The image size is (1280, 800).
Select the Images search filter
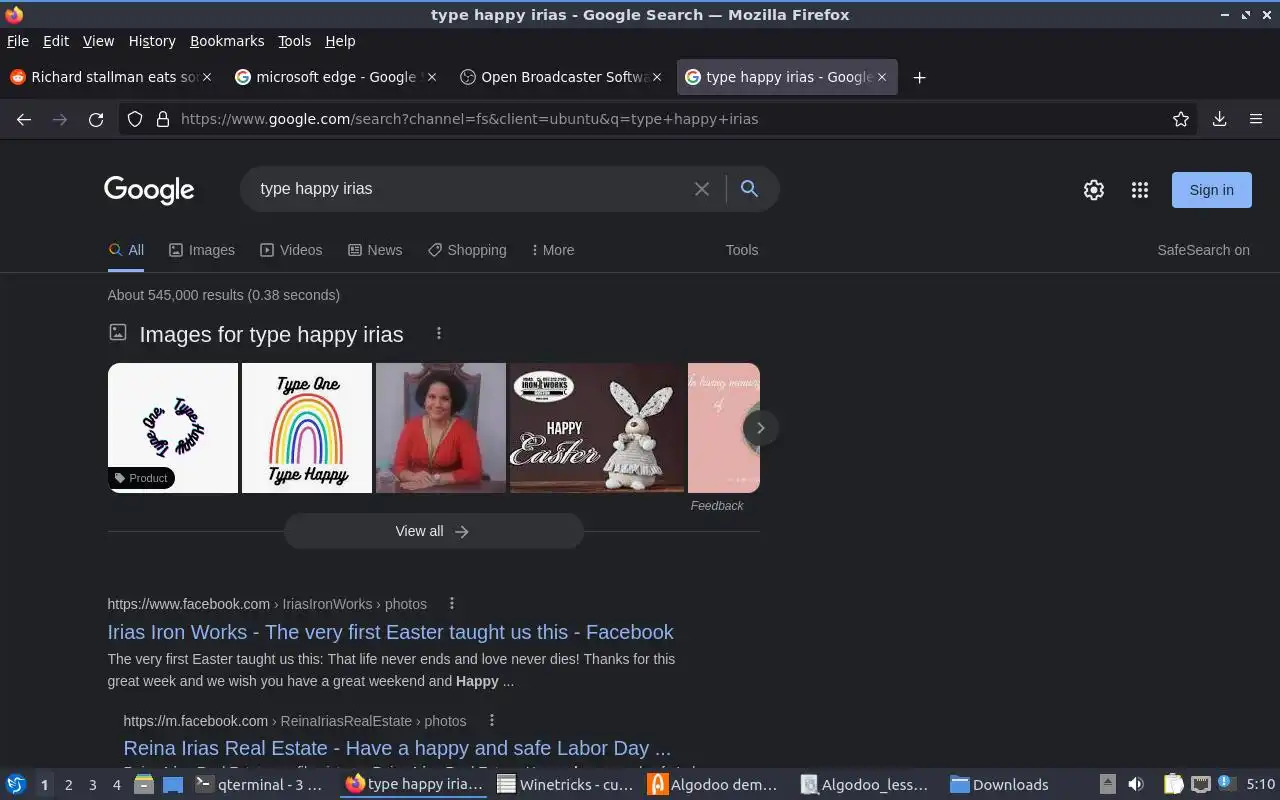click(202, 250)
